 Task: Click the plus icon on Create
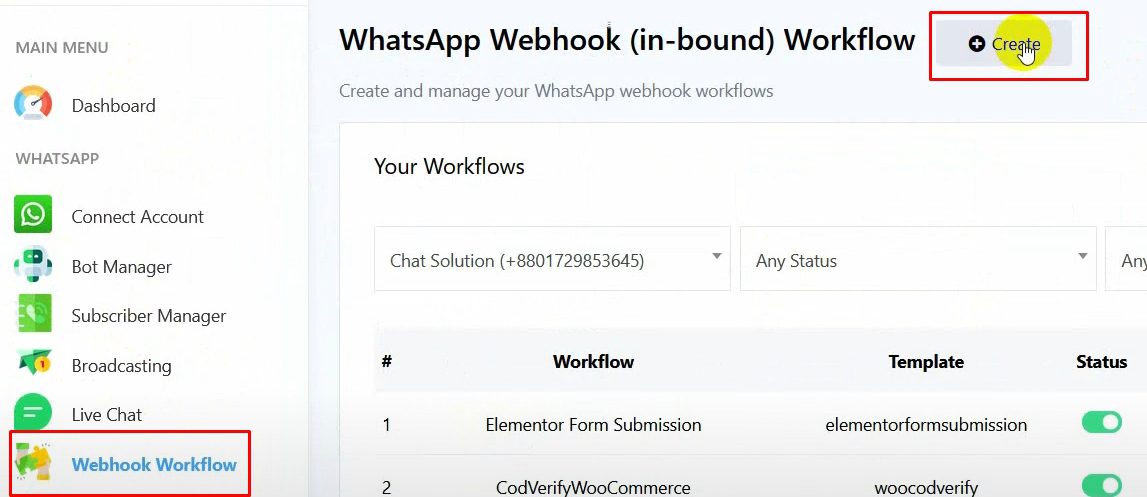click(977, 44)
